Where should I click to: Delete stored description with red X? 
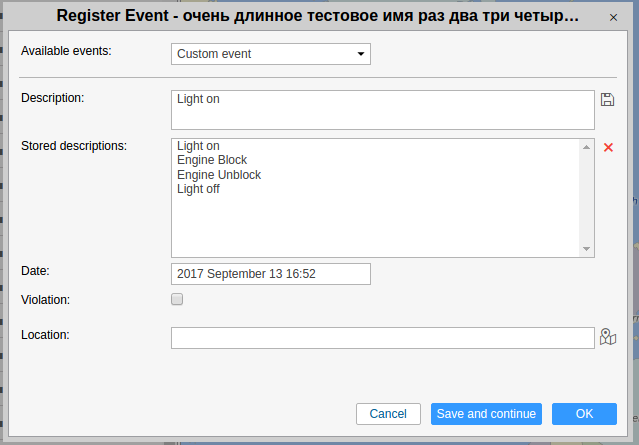point(608,147)
